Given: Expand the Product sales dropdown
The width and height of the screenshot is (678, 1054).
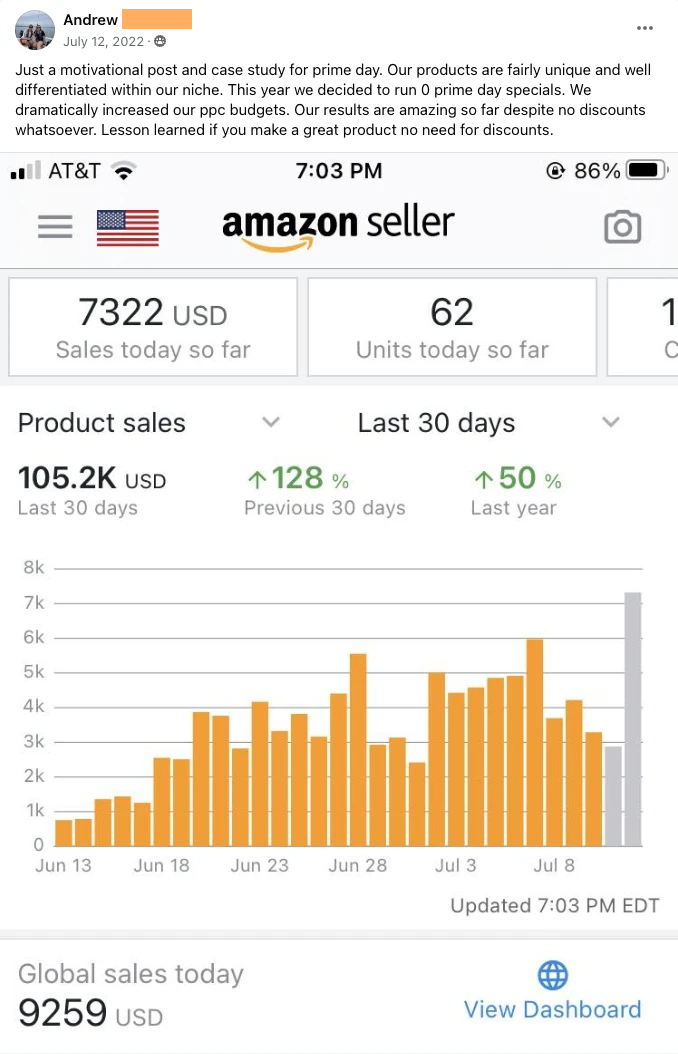Looking at the screenshot, I should point(270,422).
